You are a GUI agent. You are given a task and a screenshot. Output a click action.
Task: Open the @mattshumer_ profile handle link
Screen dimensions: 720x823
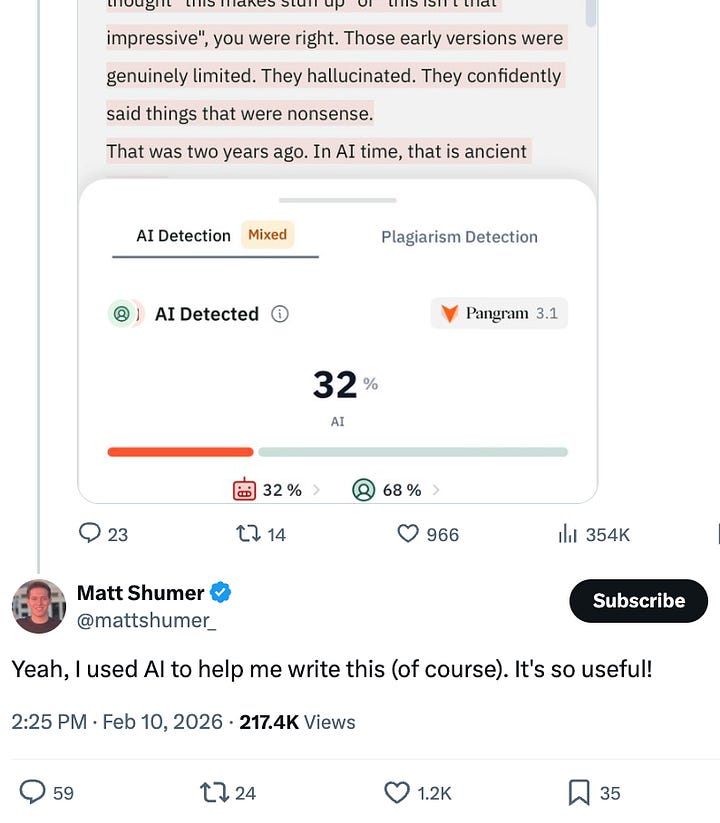(146, 620)
